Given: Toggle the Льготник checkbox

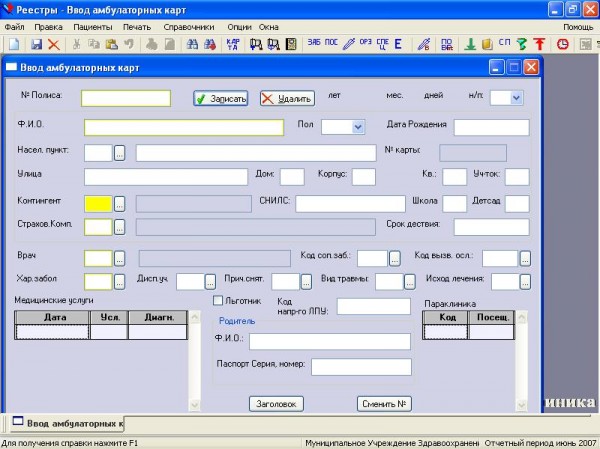Looking at the screenshot, I should click(218, 300).
